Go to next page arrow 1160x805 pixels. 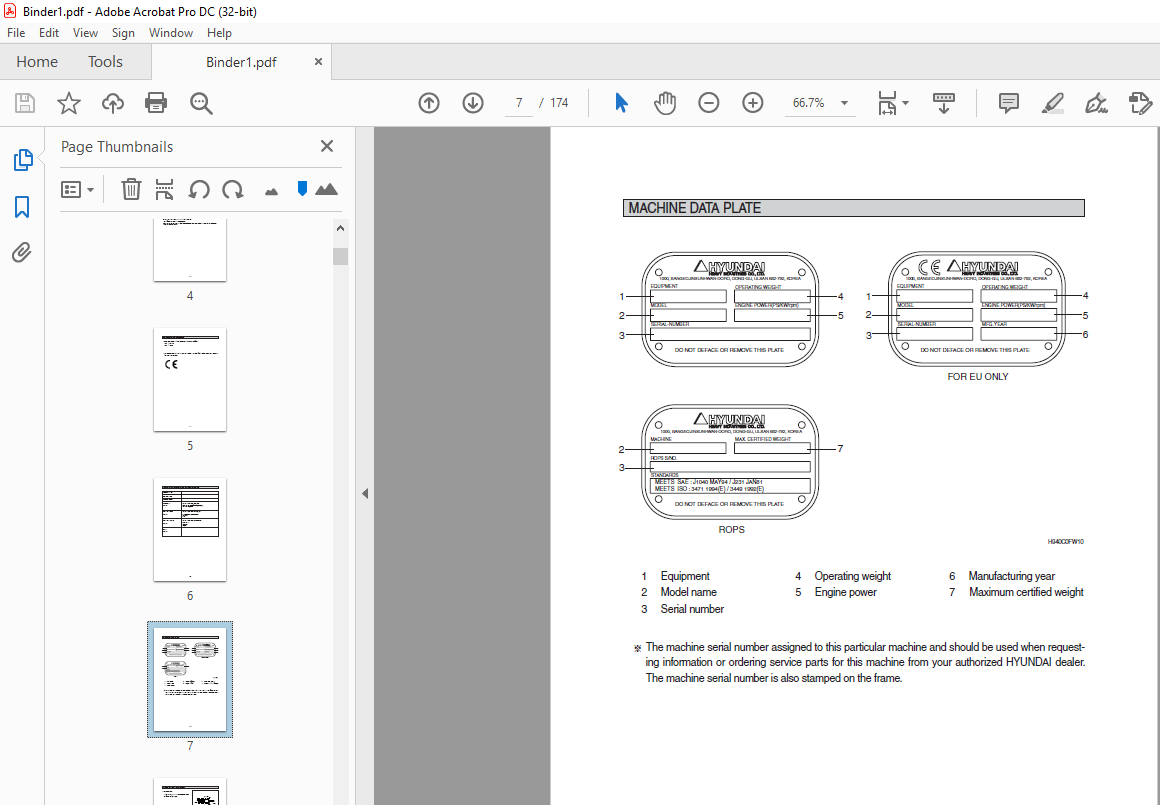coord(473,103)
